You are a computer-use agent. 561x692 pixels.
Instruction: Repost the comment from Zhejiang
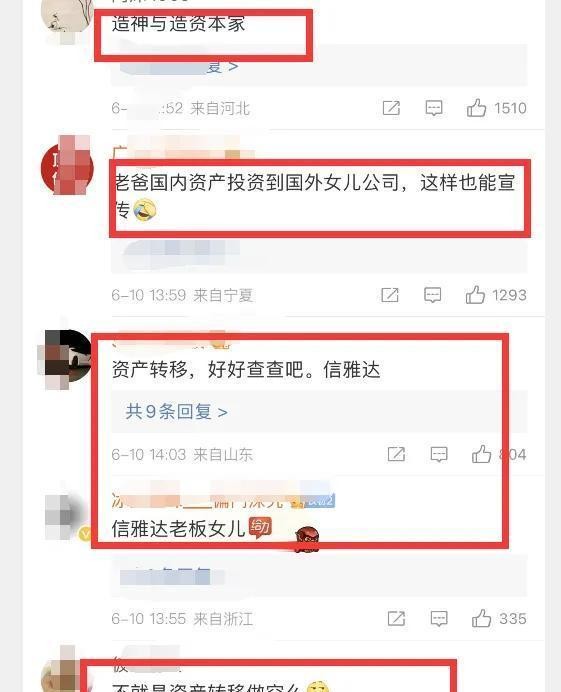coord(396,618)
